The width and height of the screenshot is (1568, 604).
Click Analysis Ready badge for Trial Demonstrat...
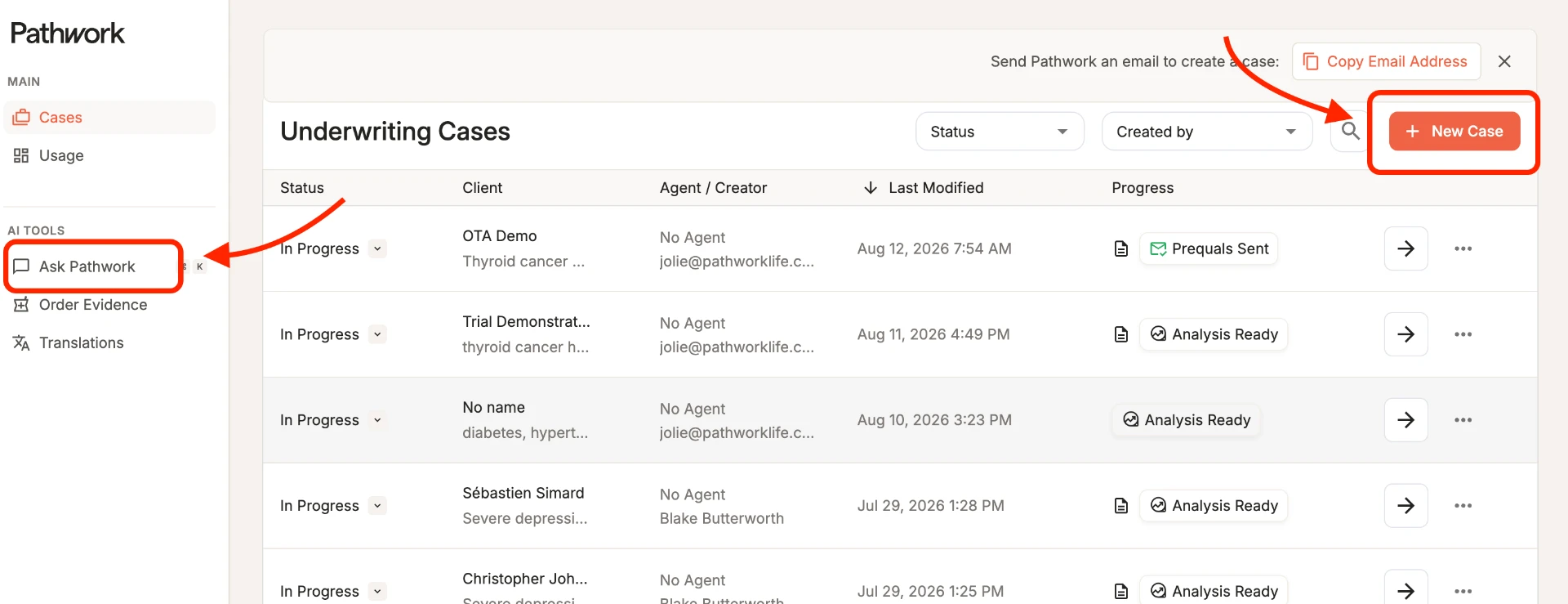tap(1214, 334)
